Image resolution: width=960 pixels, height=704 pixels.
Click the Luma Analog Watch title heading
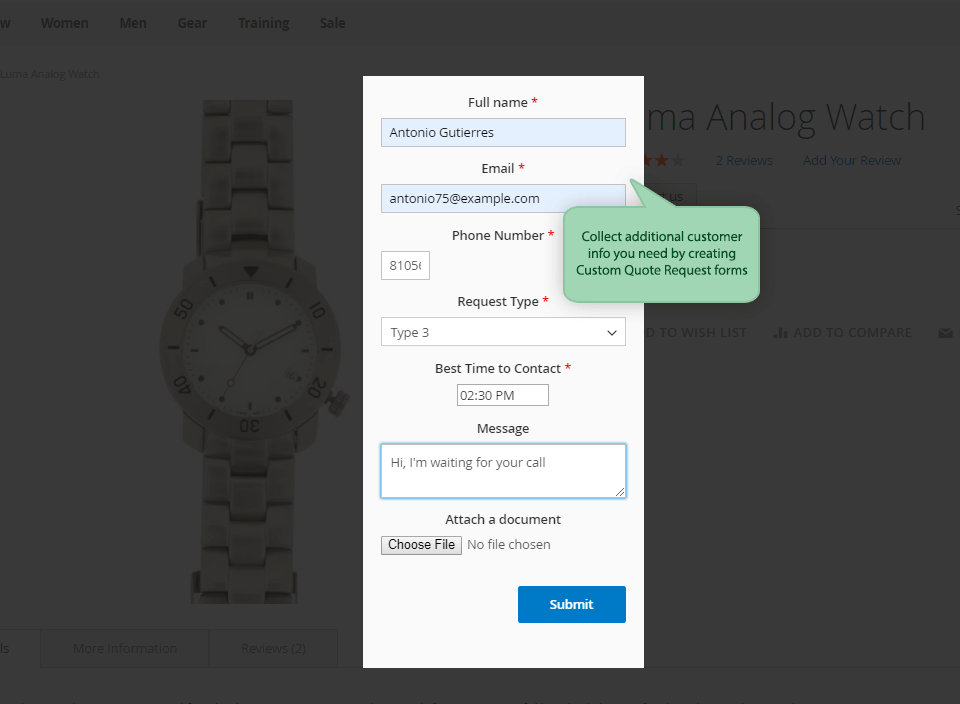785,117
